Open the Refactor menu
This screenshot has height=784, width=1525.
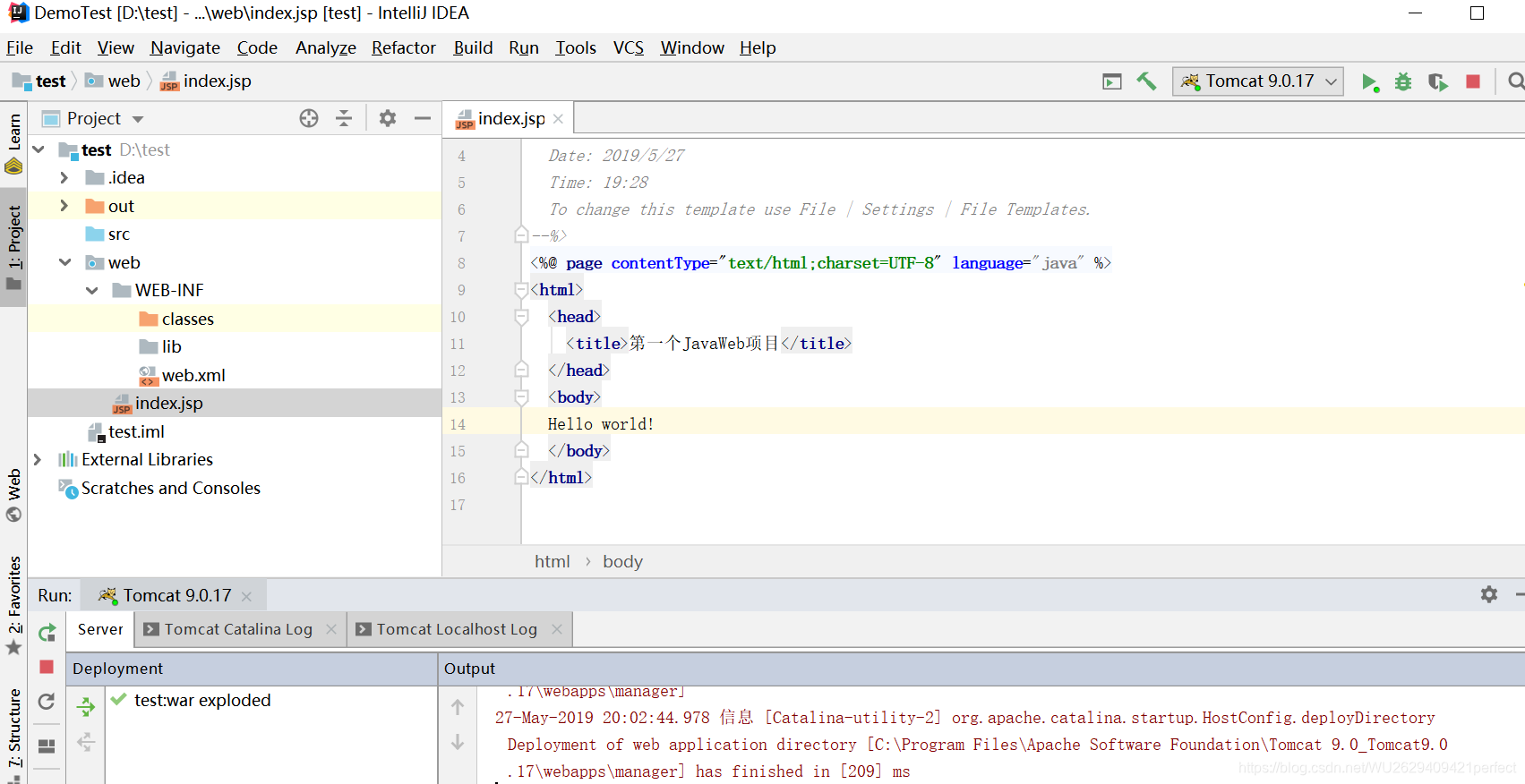coord(404,47)
